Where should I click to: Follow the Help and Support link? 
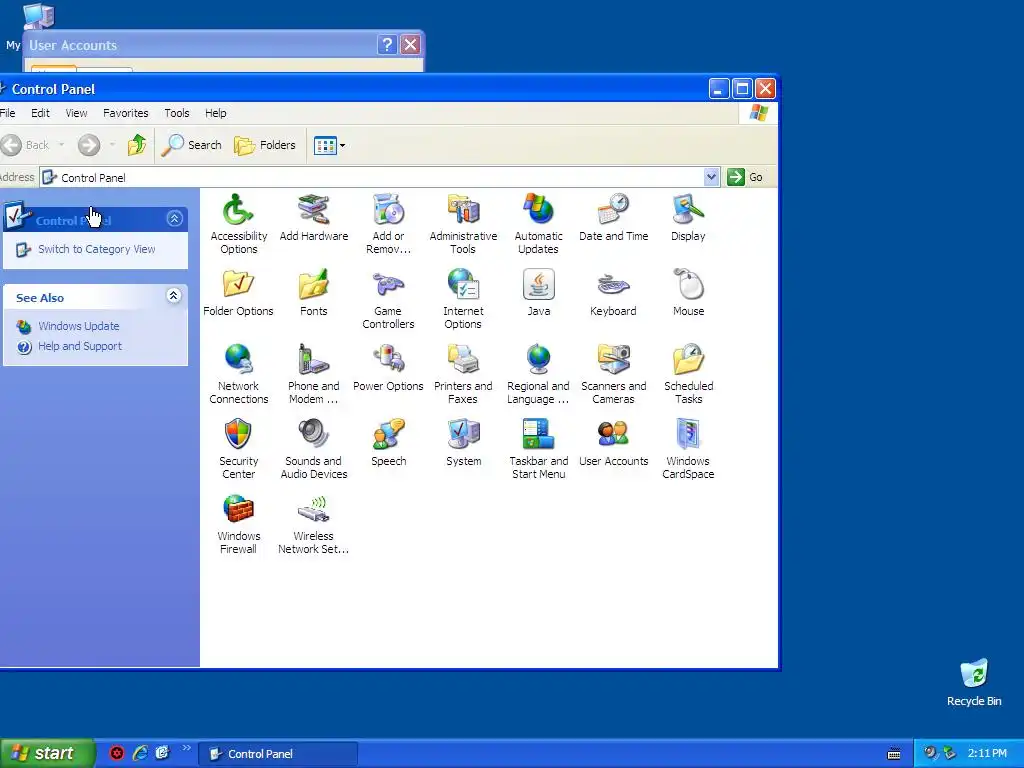coord(80,346)
